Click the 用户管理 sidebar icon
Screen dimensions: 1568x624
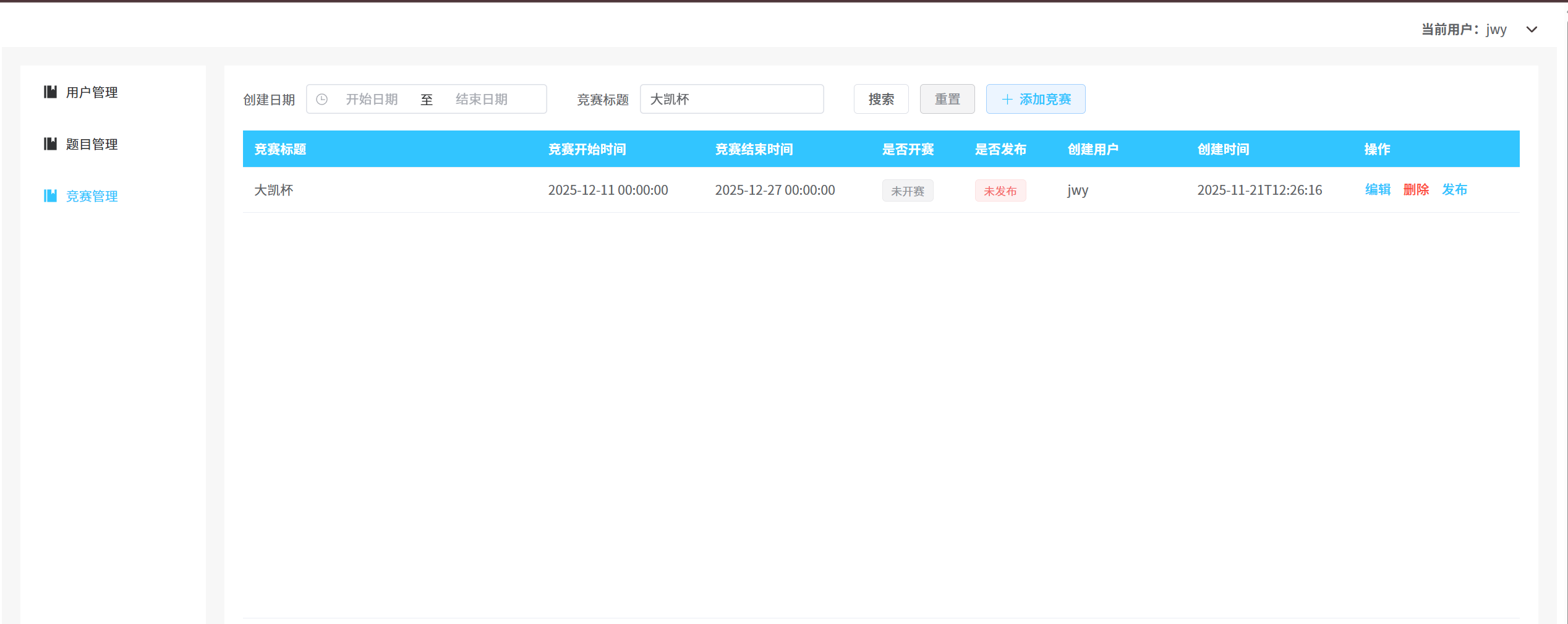[x=50, y=92]
